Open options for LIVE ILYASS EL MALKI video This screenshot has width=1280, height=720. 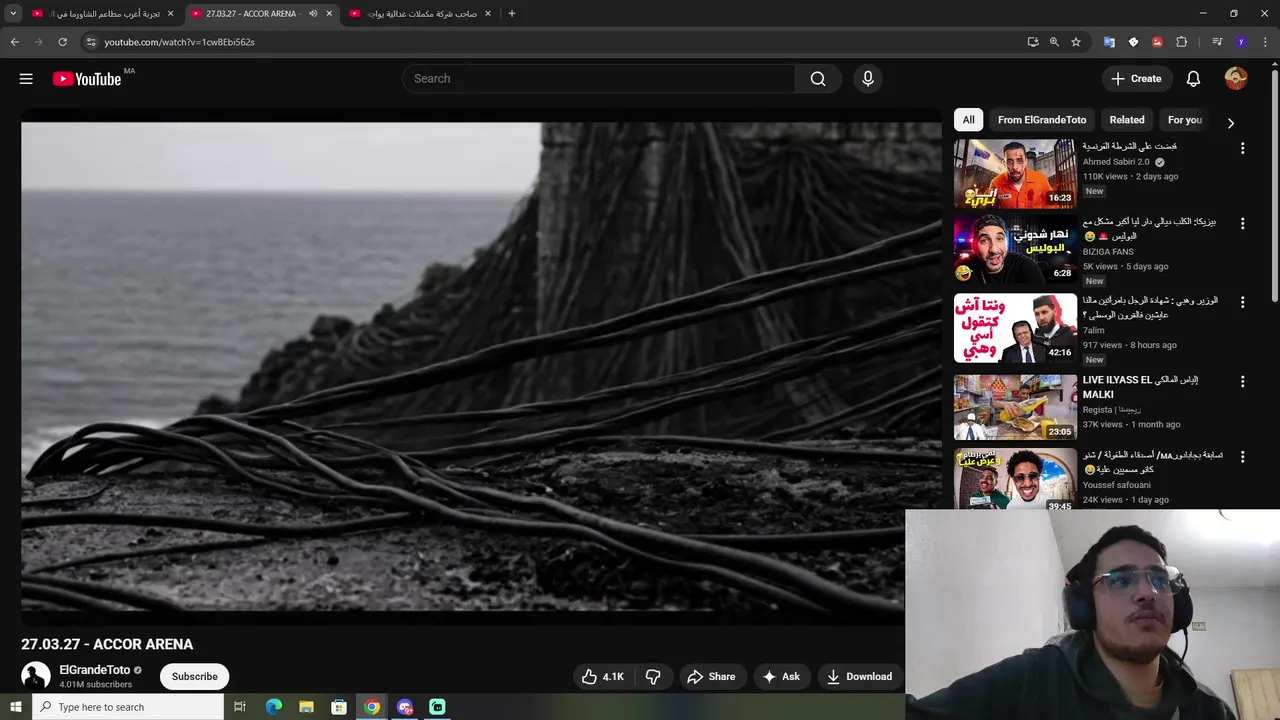point(1242,382)
